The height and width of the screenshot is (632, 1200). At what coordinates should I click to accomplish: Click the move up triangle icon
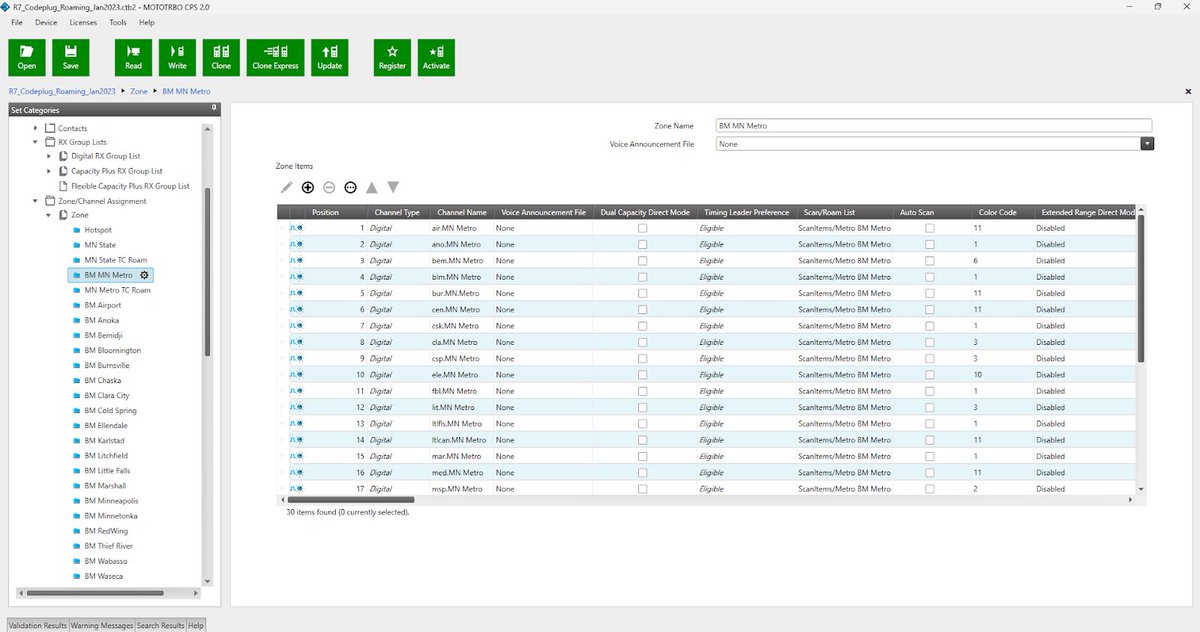pos(372,187)
